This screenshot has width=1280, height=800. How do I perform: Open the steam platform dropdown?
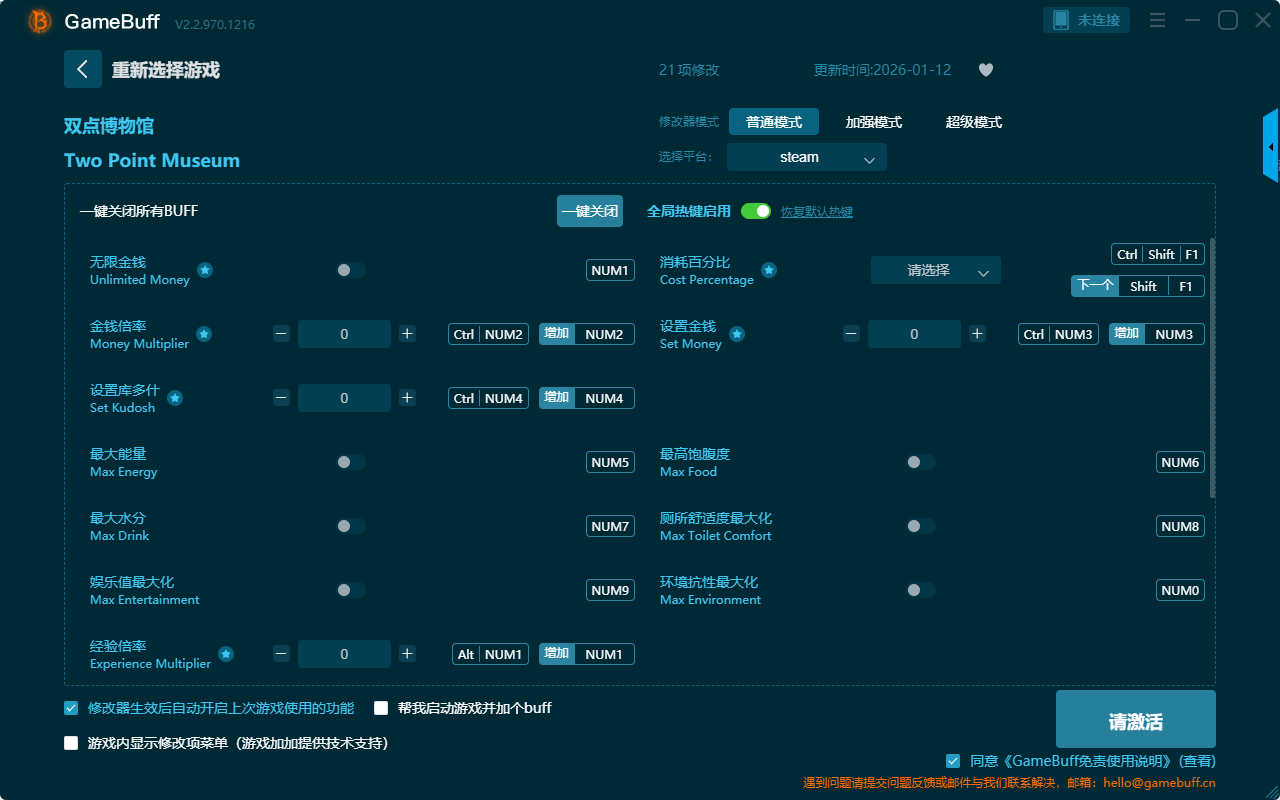click(x=806, y=157)
